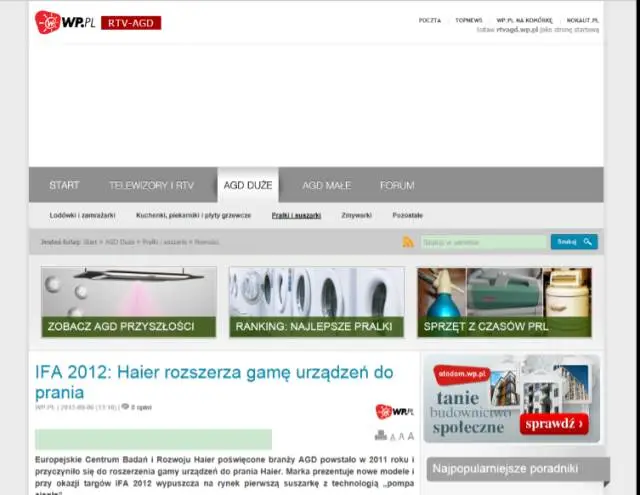Open the ZOBACZ AGD PRZYSZŁOŚCI banner
Image resolution: width=640 pixels, height=495 pixels.
click(129, 302)
